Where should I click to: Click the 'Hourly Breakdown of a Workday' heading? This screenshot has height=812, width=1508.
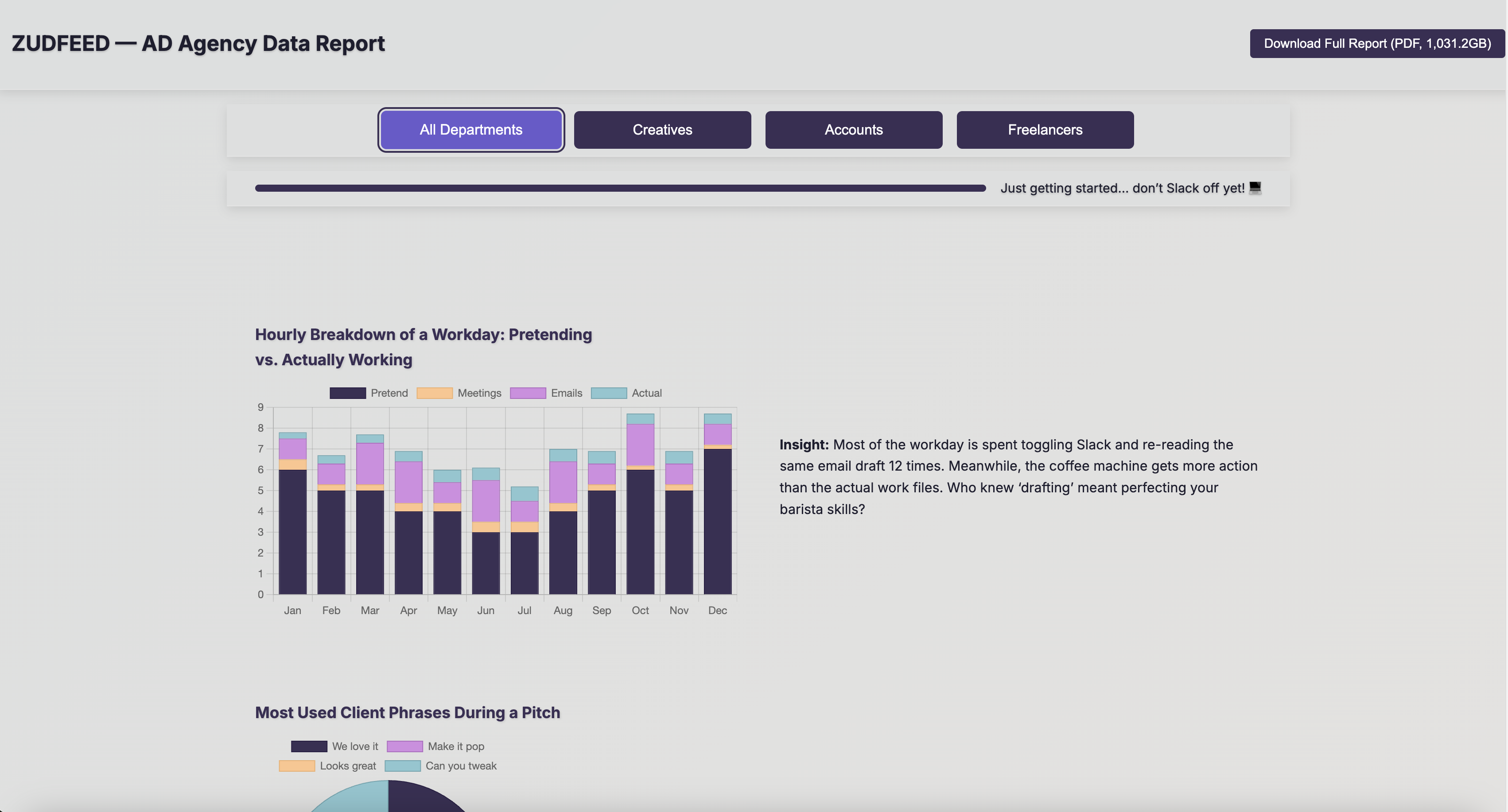pos(423,347)
